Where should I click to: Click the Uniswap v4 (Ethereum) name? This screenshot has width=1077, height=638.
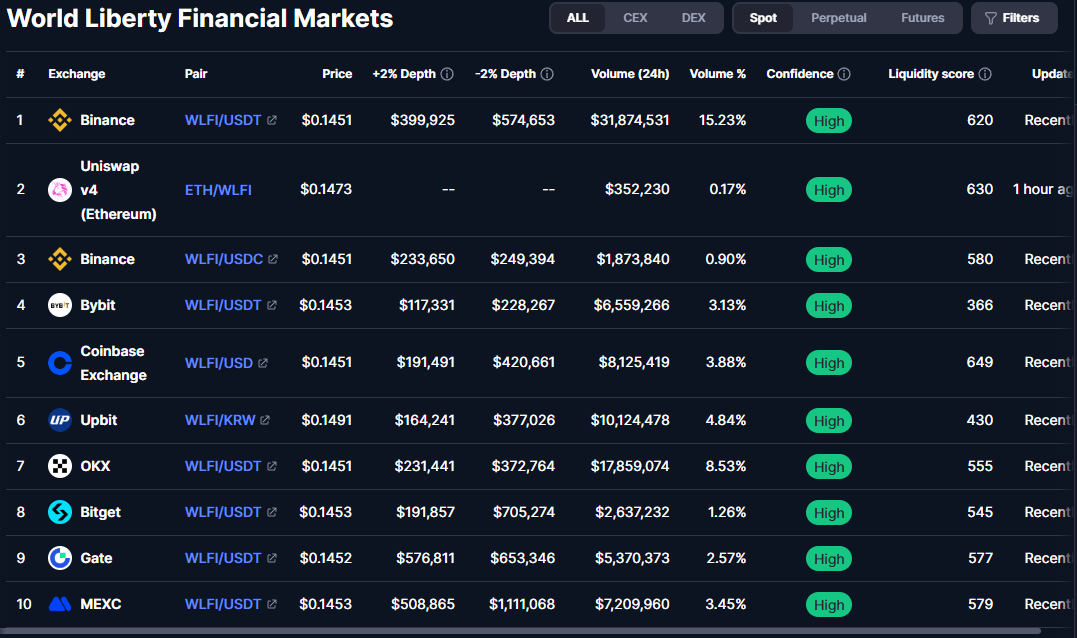click(x=118, y=190)
